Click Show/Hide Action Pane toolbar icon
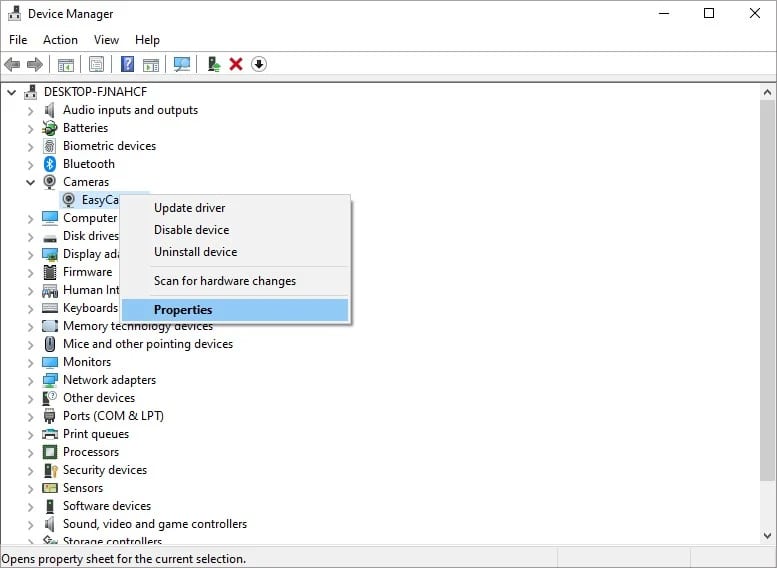Image resolution: width=777 pixels, height=568 pixels. [x=151, y=64]
